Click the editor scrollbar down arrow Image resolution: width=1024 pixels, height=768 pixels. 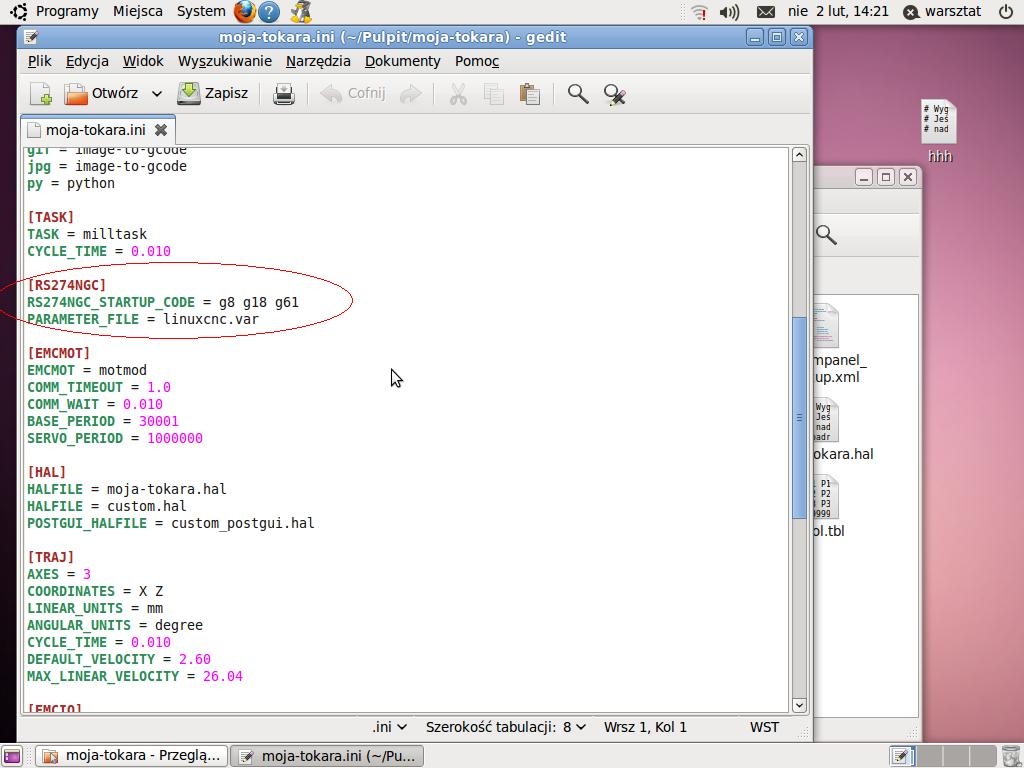tap(799, 705)
